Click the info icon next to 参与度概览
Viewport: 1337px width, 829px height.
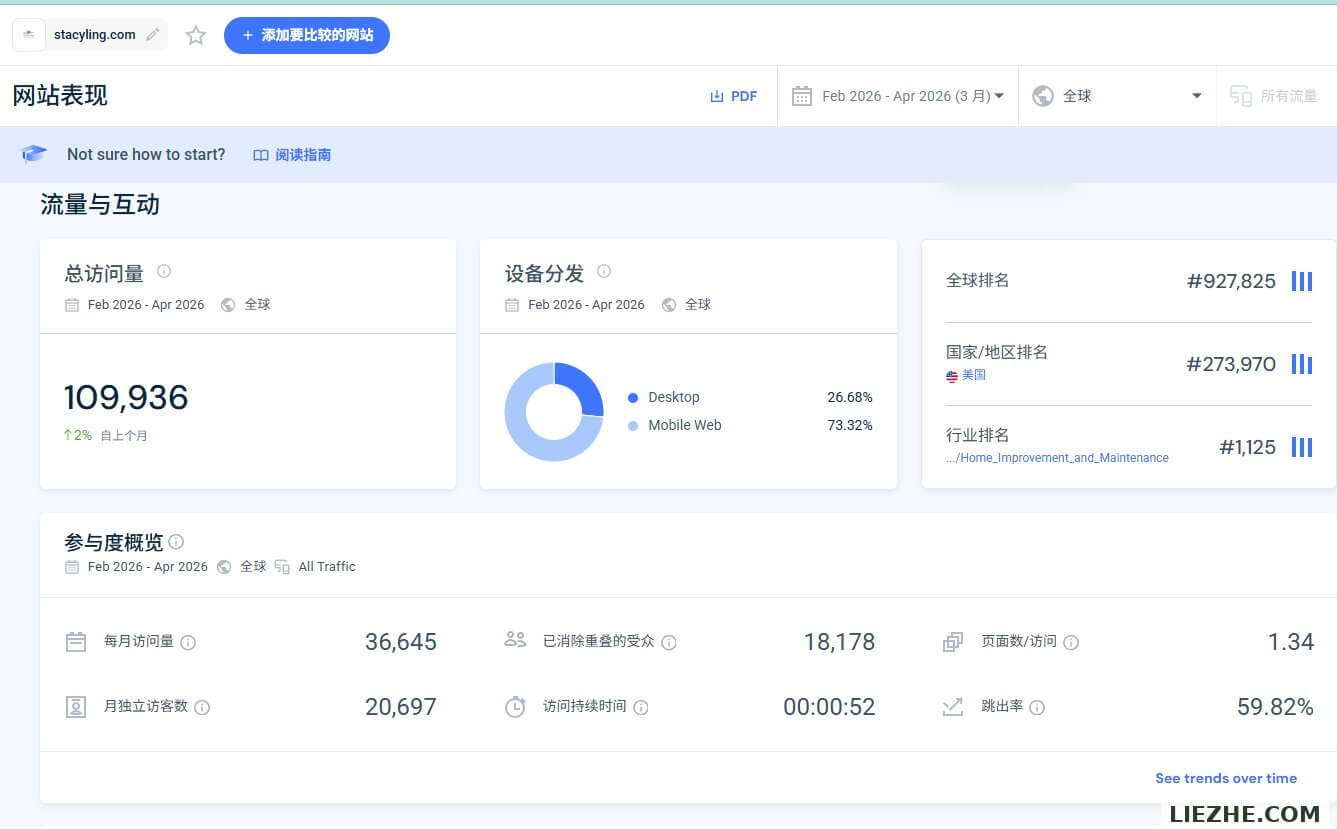pos(176,542)
